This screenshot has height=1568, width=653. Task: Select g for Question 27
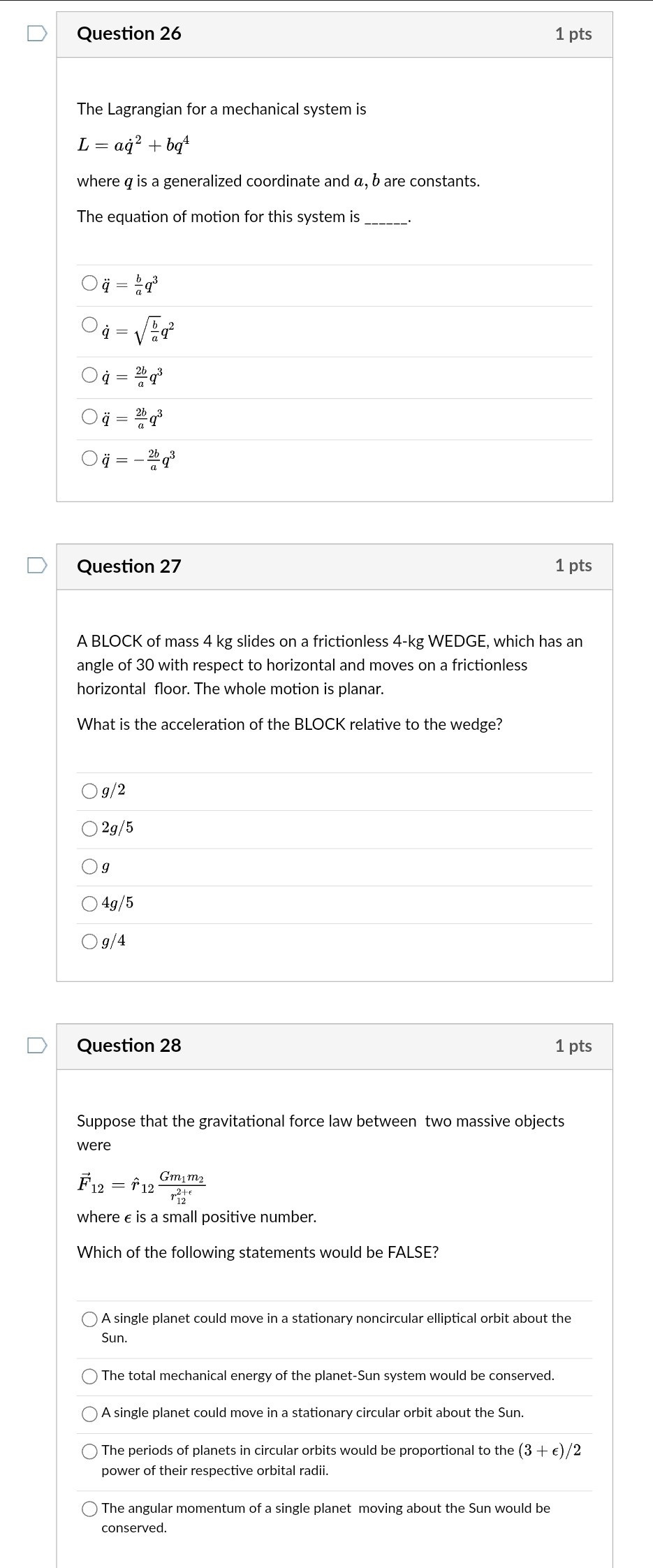[x=89, y=866]
